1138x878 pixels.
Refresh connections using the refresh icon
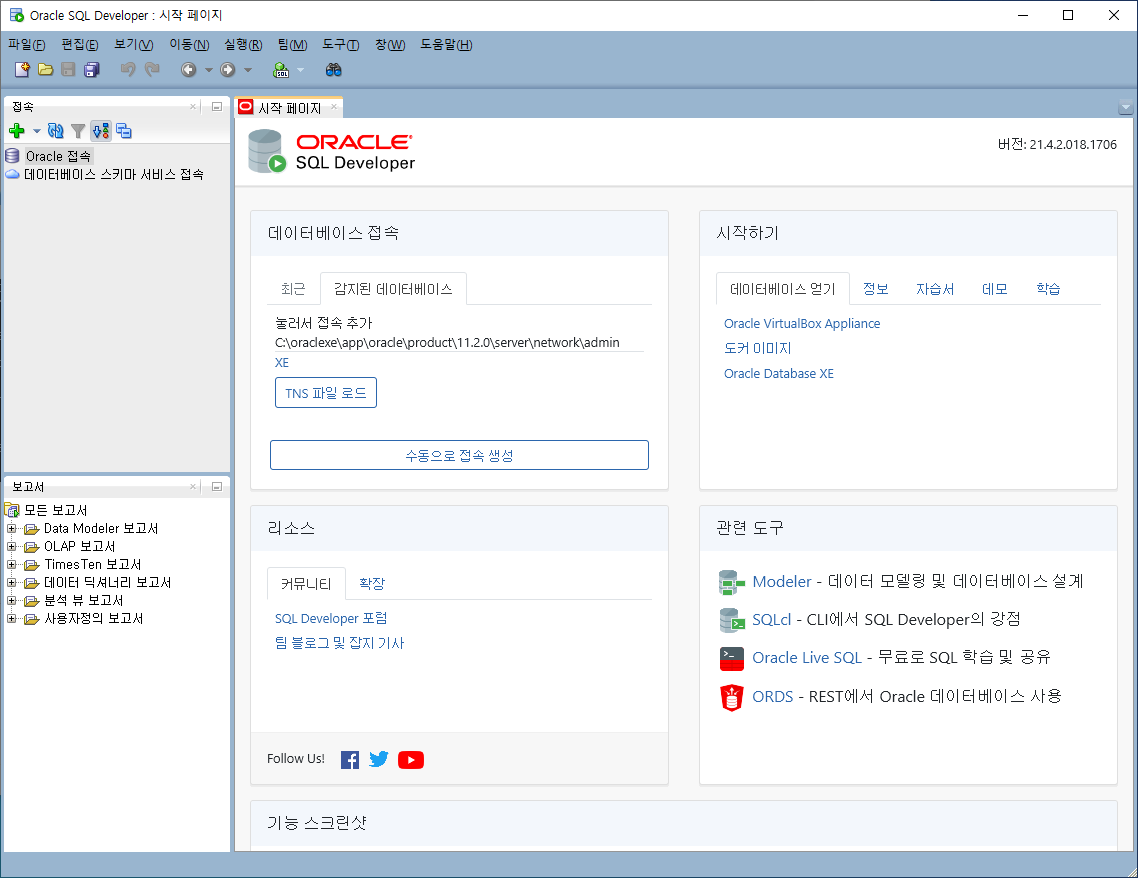55,131
